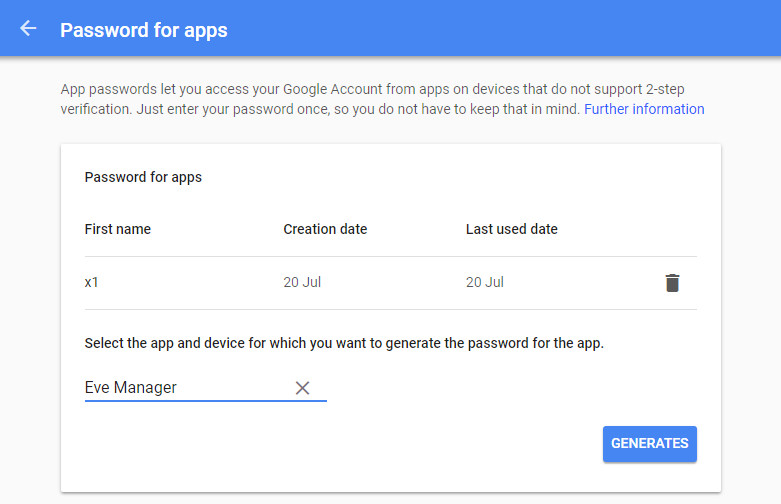Clear the Eve Manager text field

(x=302, y=388)
